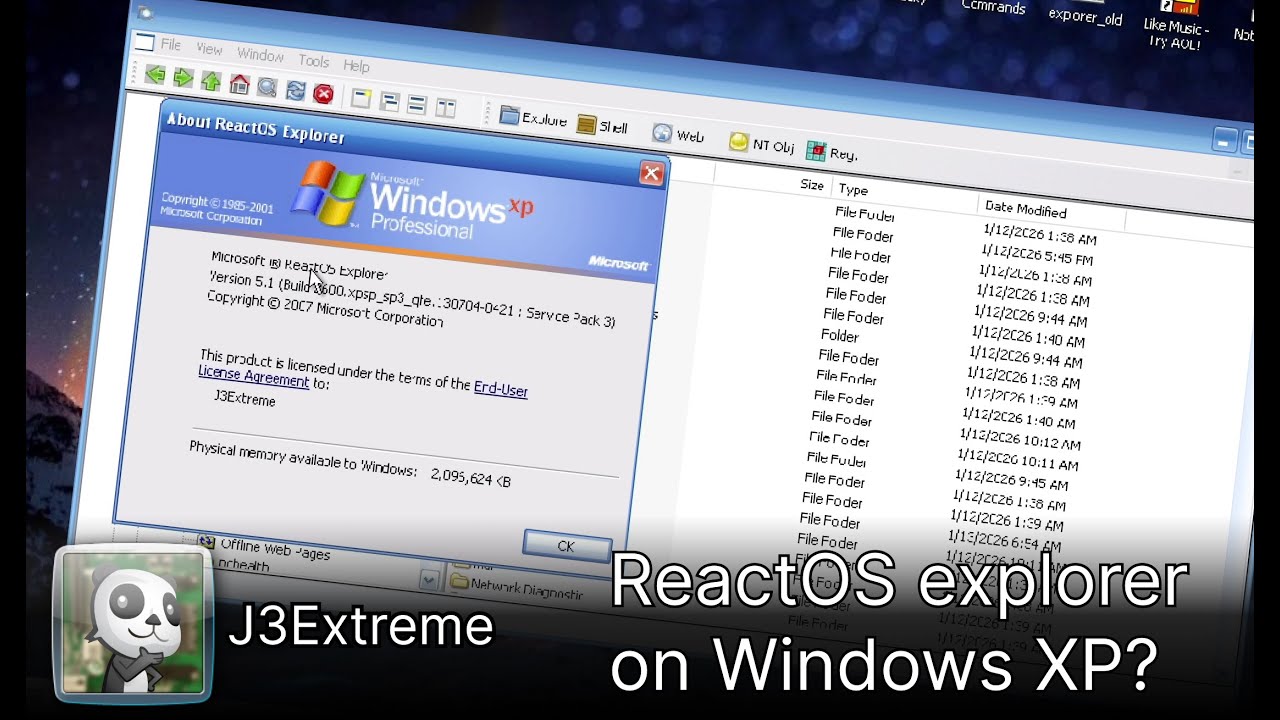Image resolution: width=1280 pixels, height=720 pixels.
Task: Click the Reg. toolbar button
Action: tap(832, 152)
